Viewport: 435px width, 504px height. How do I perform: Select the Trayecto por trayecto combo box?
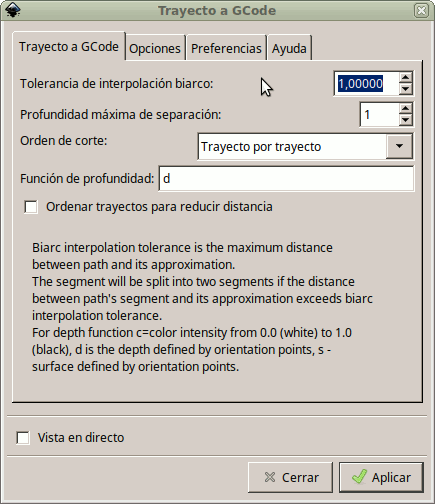pyautogui.click(x=305, y=146)
